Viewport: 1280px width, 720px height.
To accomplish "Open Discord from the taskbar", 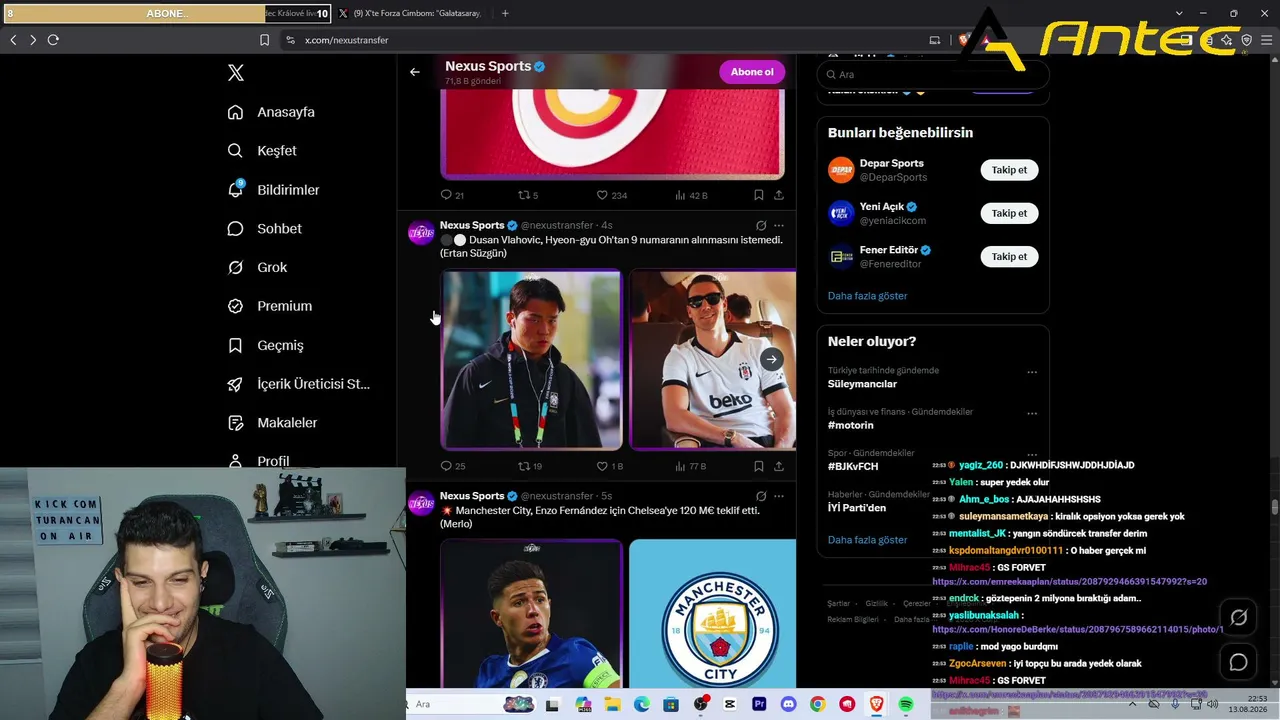I will 788,705.
